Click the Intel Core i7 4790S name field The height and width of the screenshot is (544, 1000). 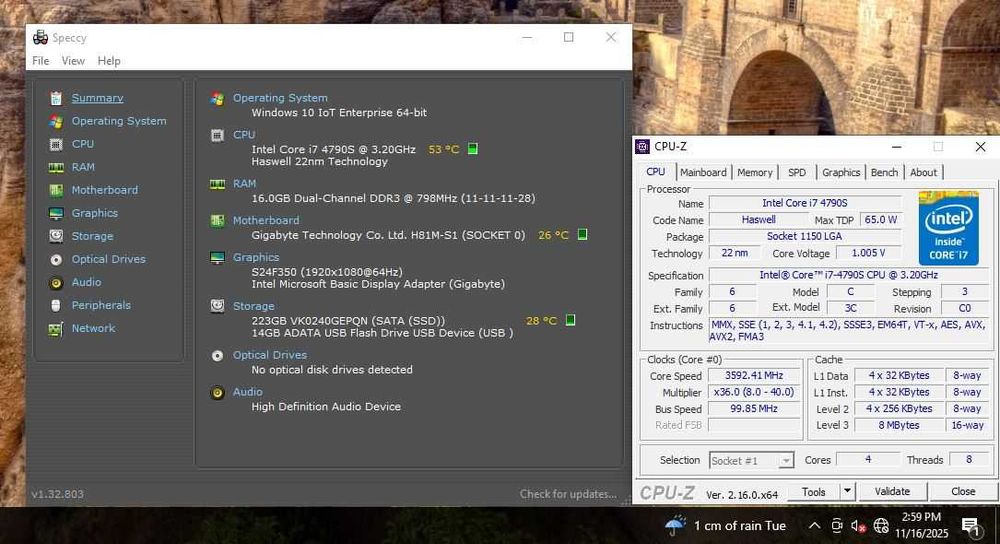tap(805, 203)
